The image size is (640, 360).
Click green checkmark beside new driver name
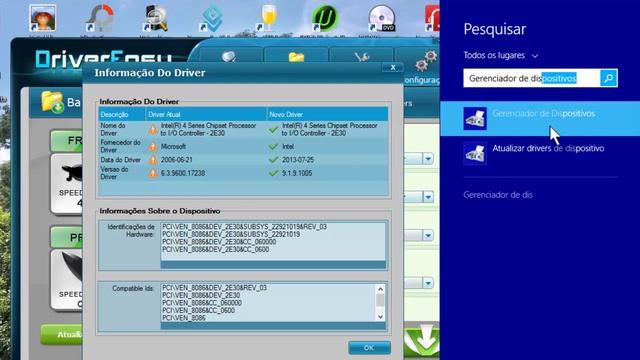pyautogui.click(x=273, y=130)
